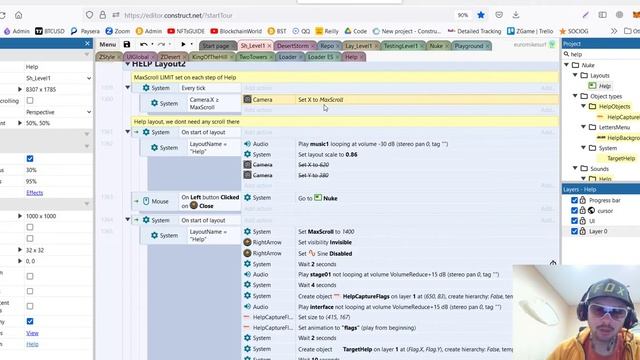Switch to the Playground tab
Screen dimensions: 640x360
469,46
